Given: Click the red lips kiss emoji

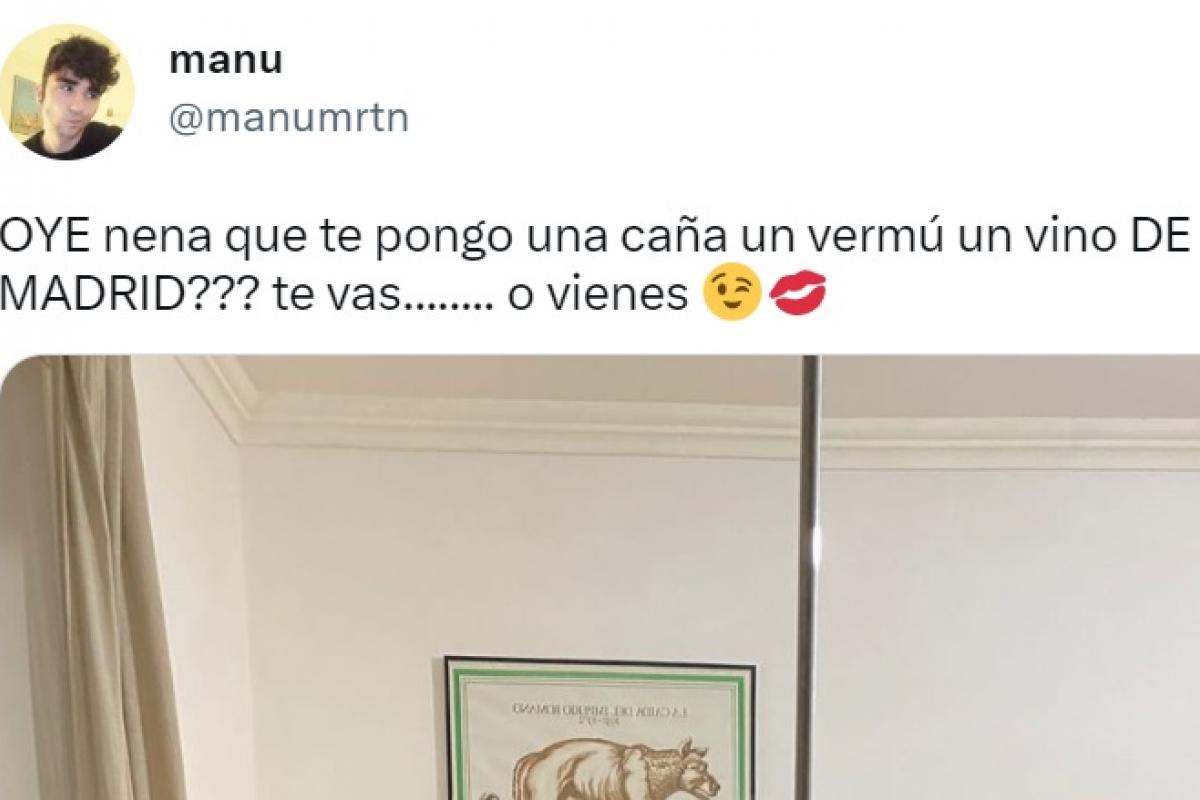Looking at the screenshot, I should [797, 296].
